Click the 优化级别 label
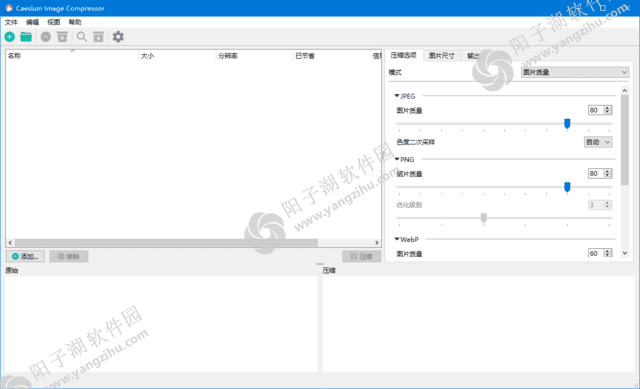Screen dimensions: 640x389 point(409,205)
